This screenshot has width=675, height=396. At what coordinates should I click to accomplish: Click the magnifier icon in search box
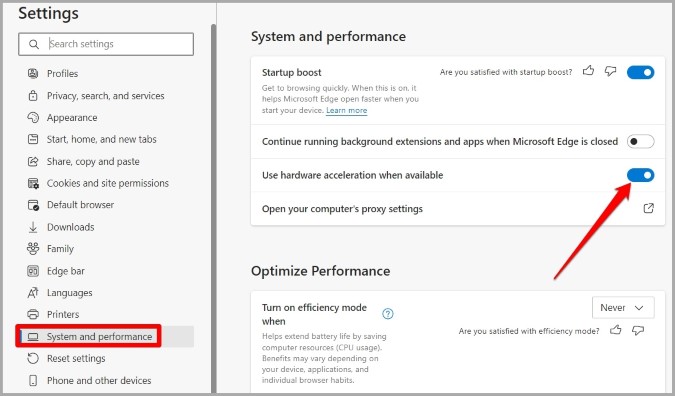[34, 44]
